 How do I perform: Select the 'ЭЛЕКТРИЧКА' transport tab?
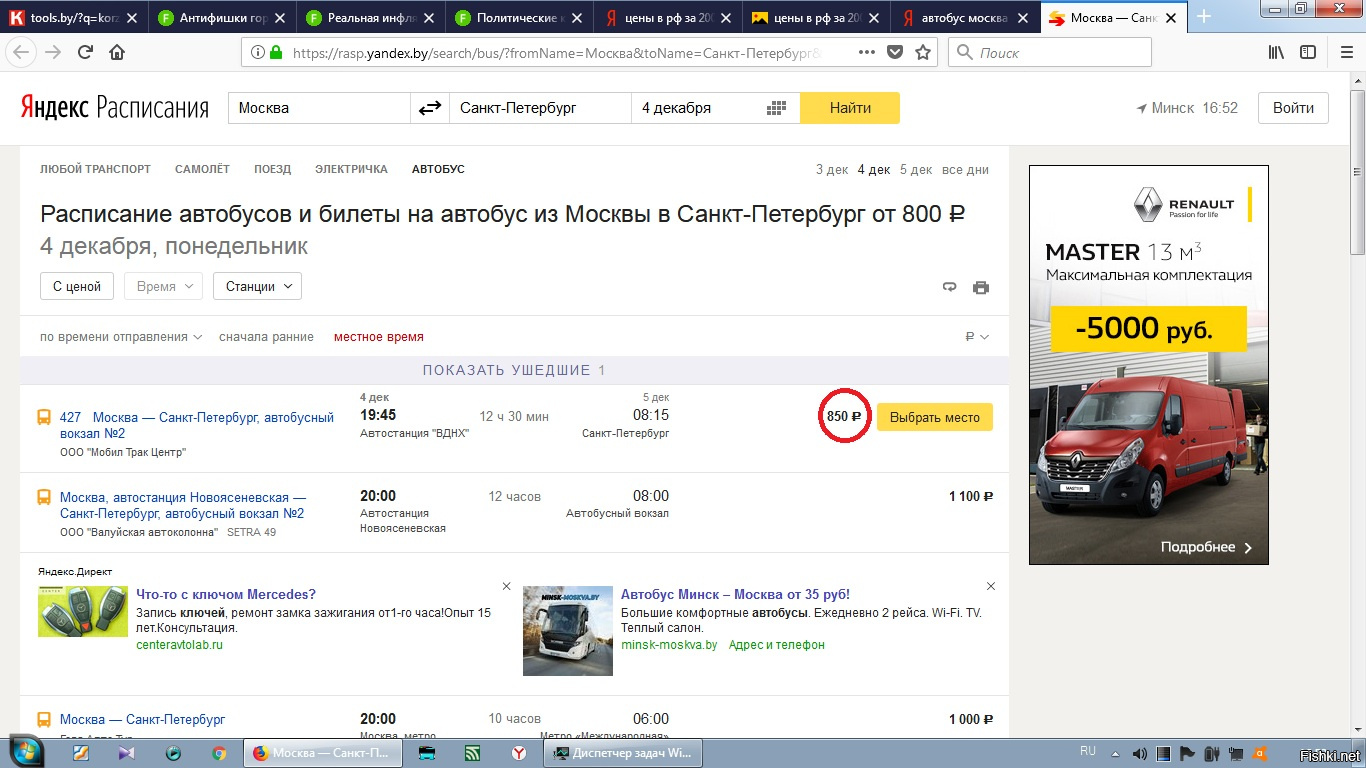click(351, 170)
